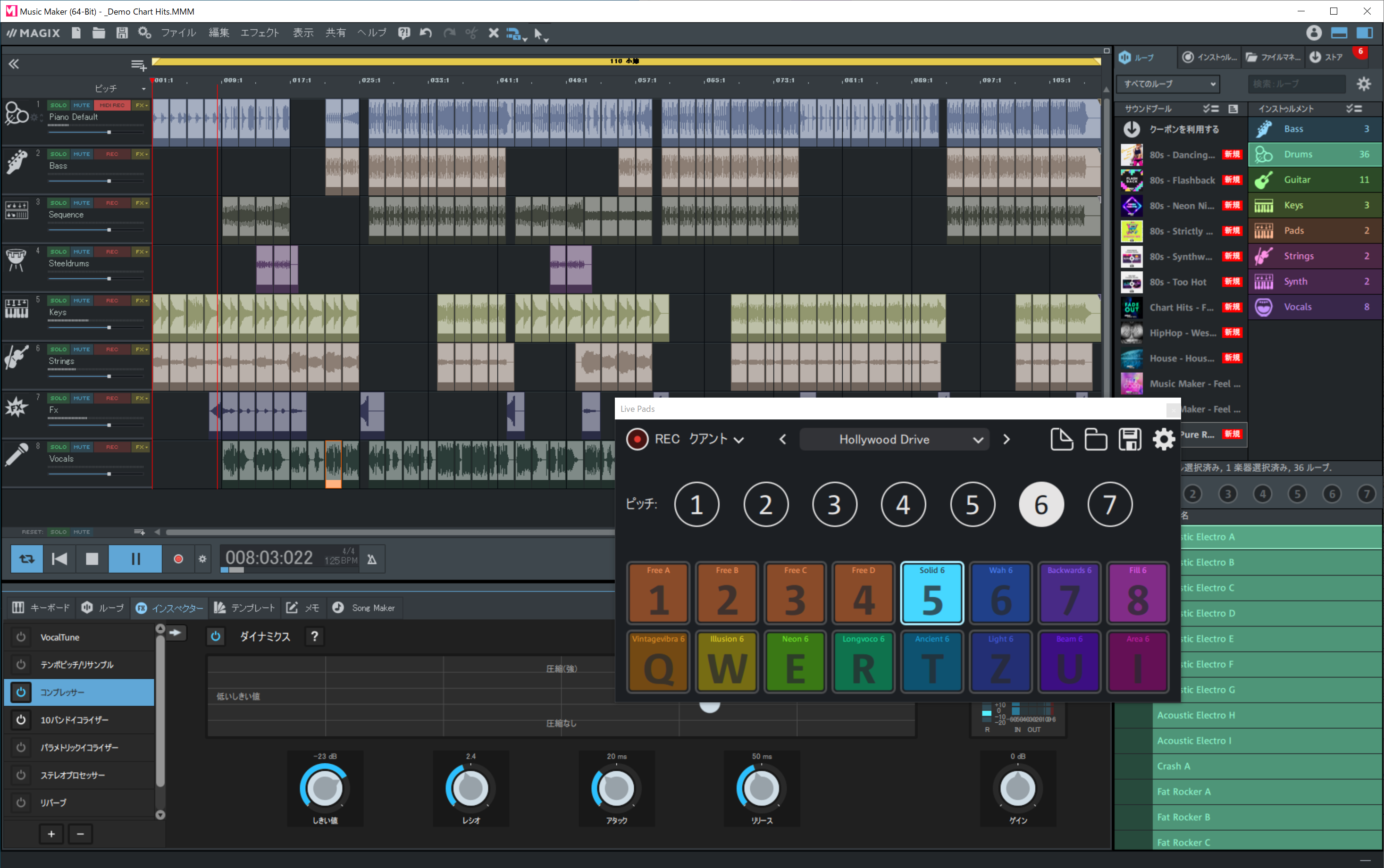The width and height of the screenshot is (1384, 868).
Task: Solo the Bass track
Action: (x=58, y=154)
